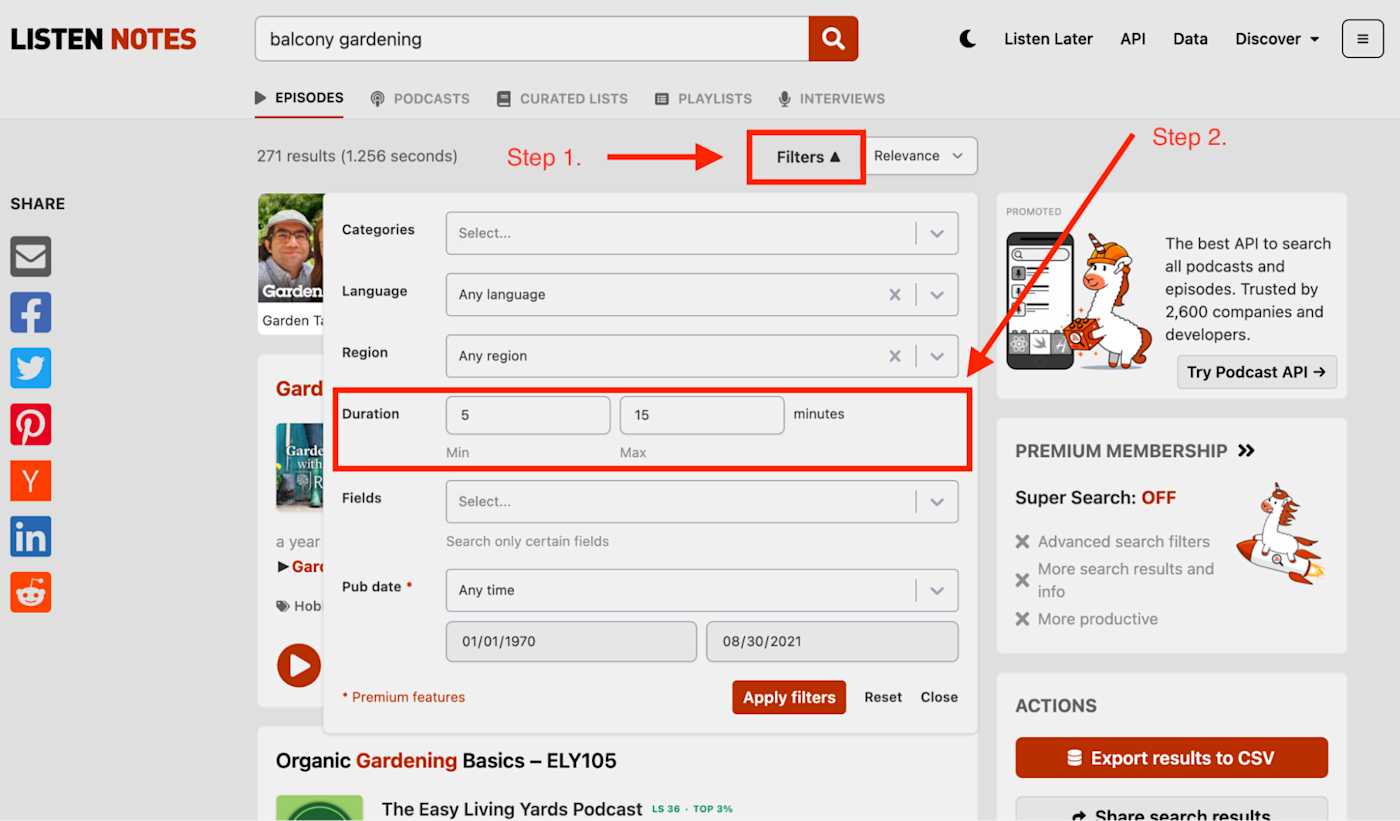Viewport: 1400px width, 821px height.
Task: Click the balcony gardening search field
Action: (532, 39)
